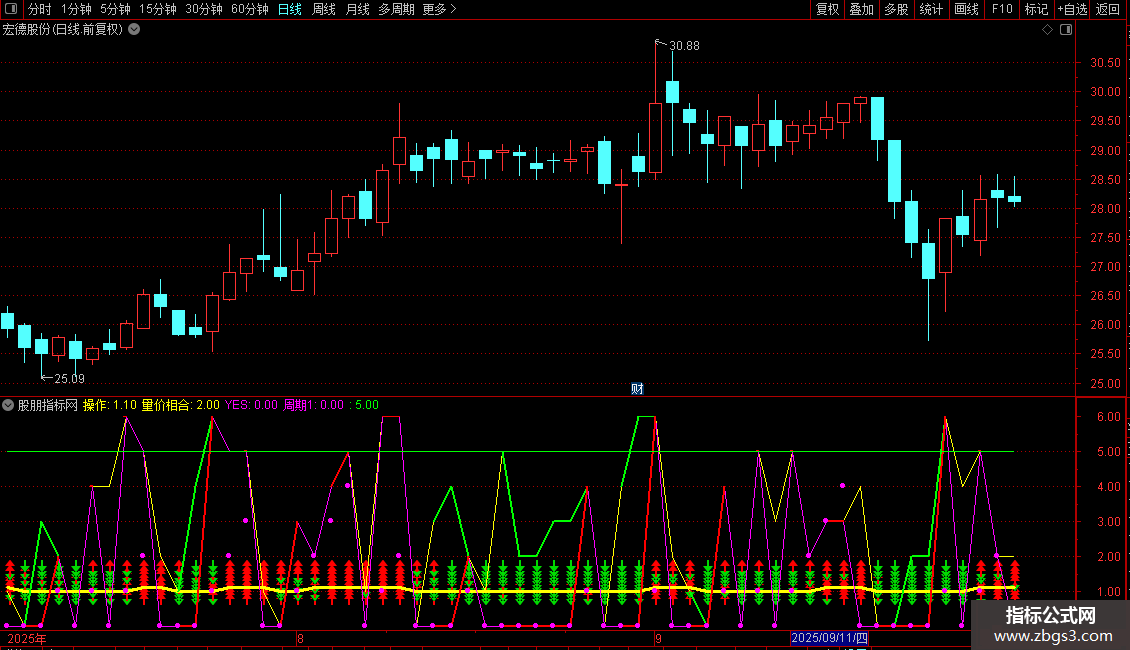Click the 股朋指标网 indicator name
The image size is (1130, 650).
(x=48, y=405)
